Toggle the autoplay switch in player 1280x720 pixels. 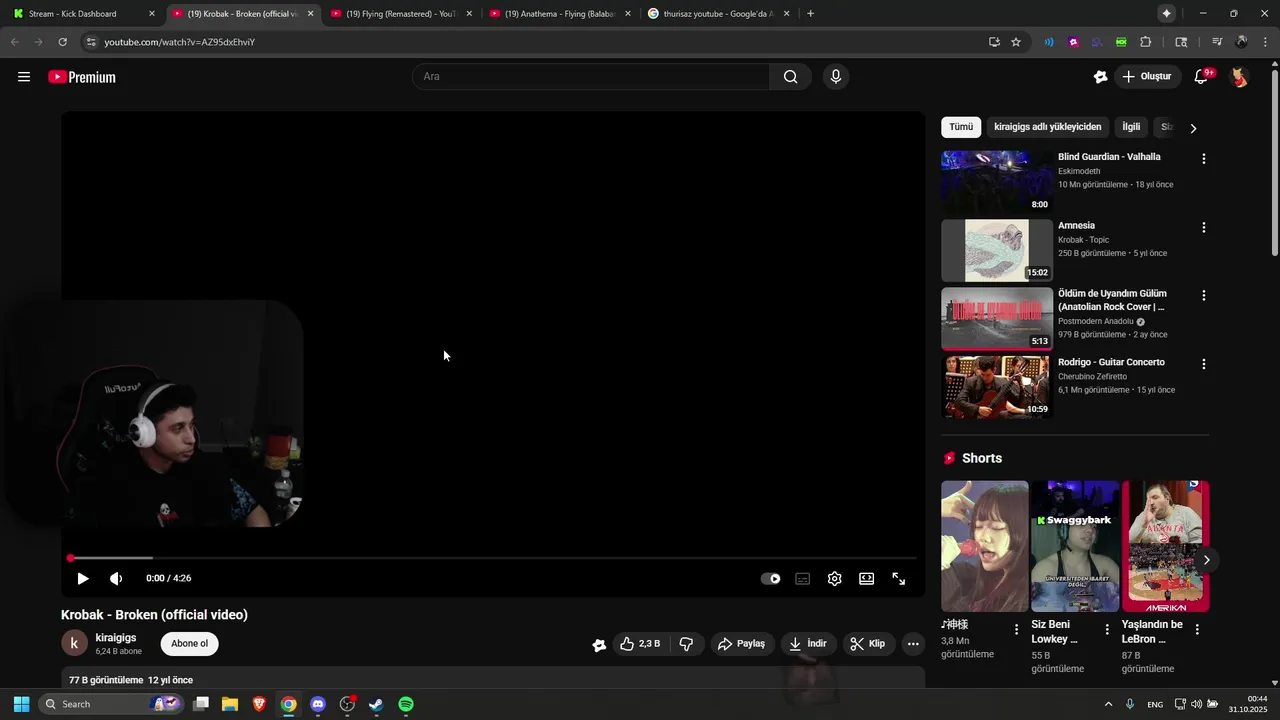770,578
